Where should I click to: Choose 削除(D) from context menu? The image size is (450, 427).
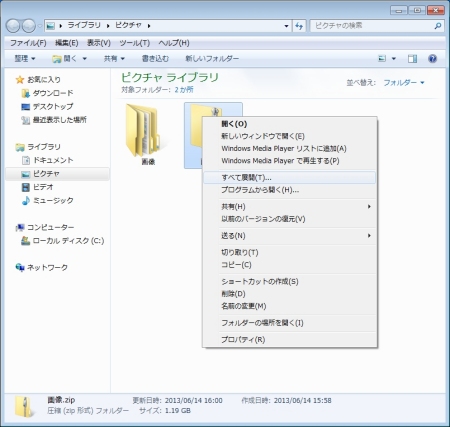[x=289, y=294]
